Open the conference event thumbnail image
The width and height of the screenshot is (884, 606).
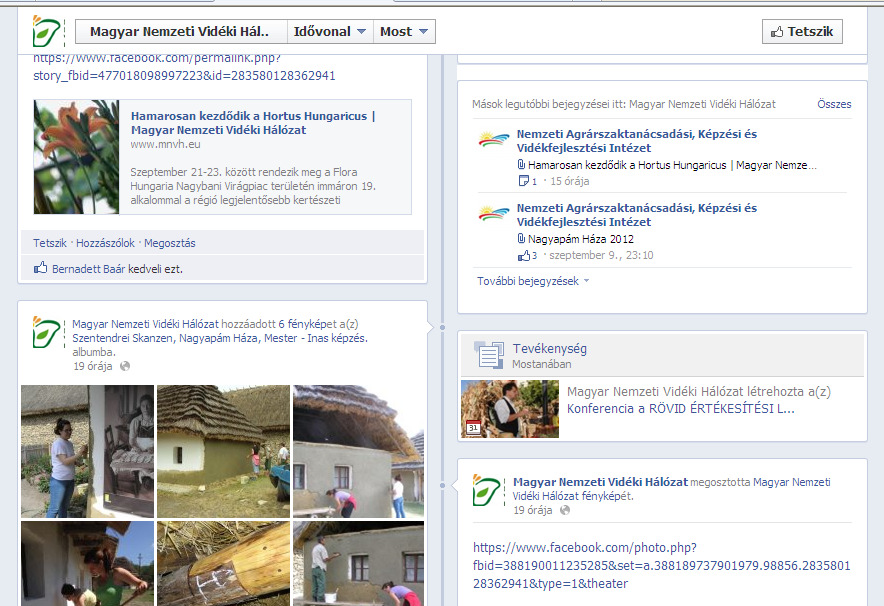[510, 409]
